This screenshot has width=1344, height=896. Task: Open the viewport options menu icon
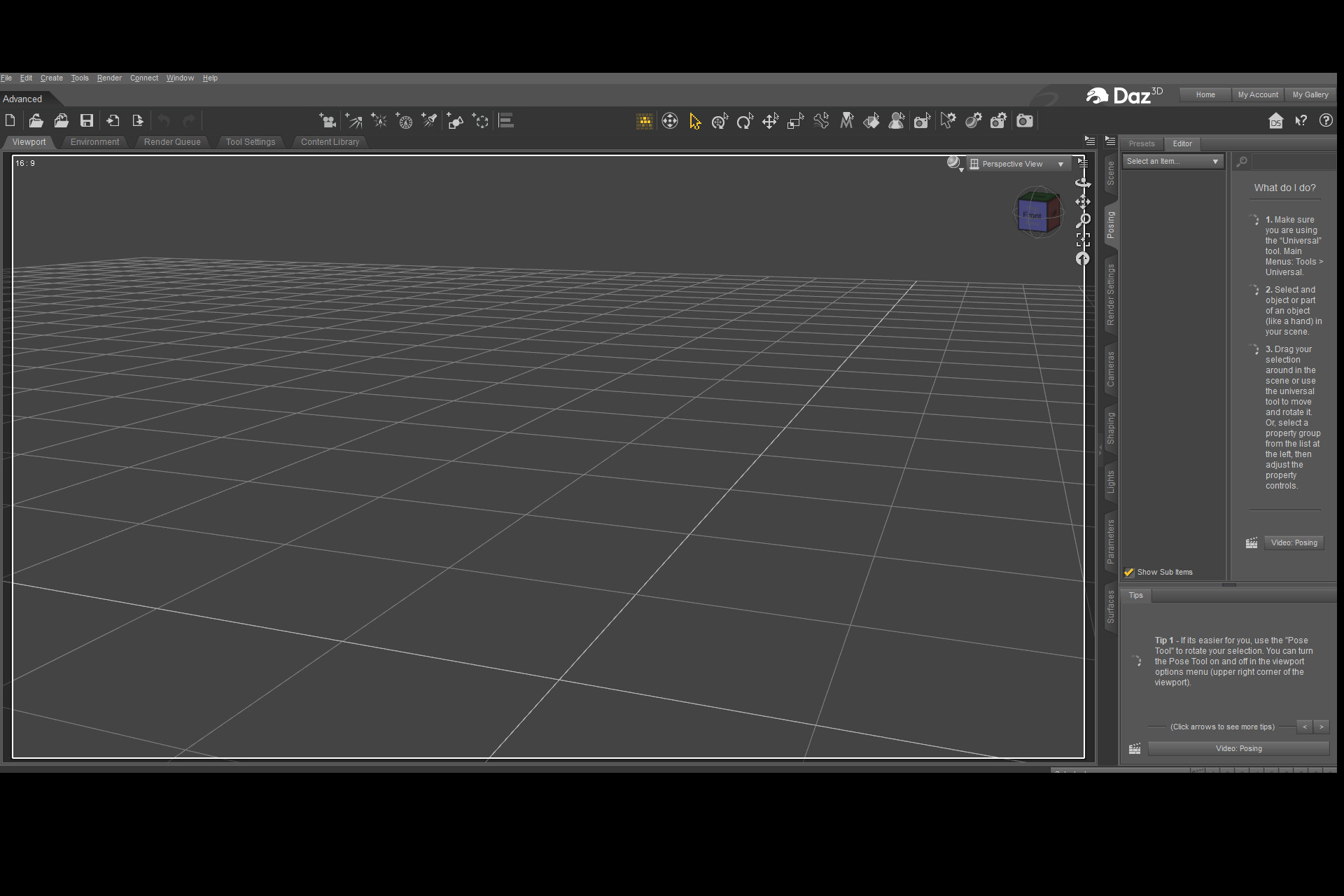click(x=1083, y=162)
